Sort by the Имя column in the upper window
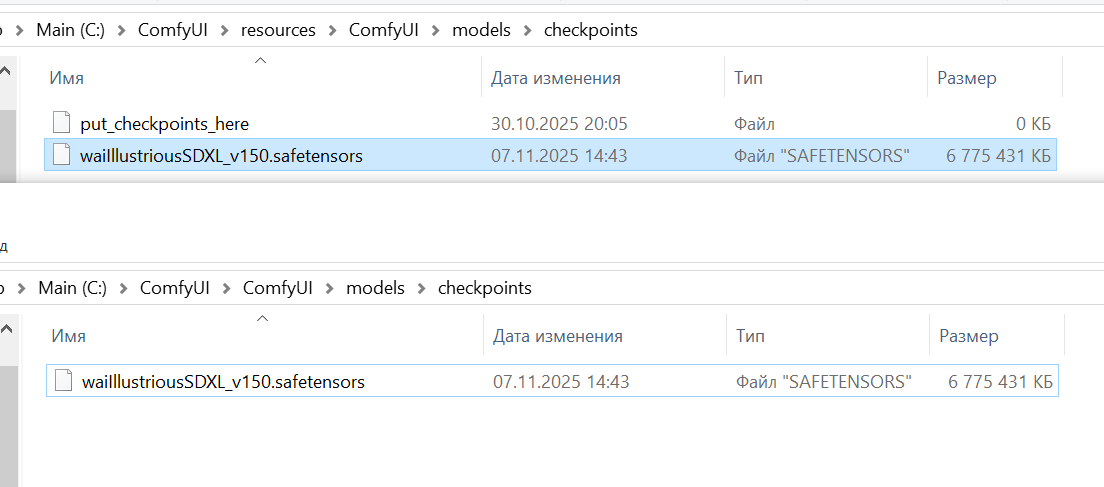The height and width of the screenshot is (487, 1104). point(66,78)
